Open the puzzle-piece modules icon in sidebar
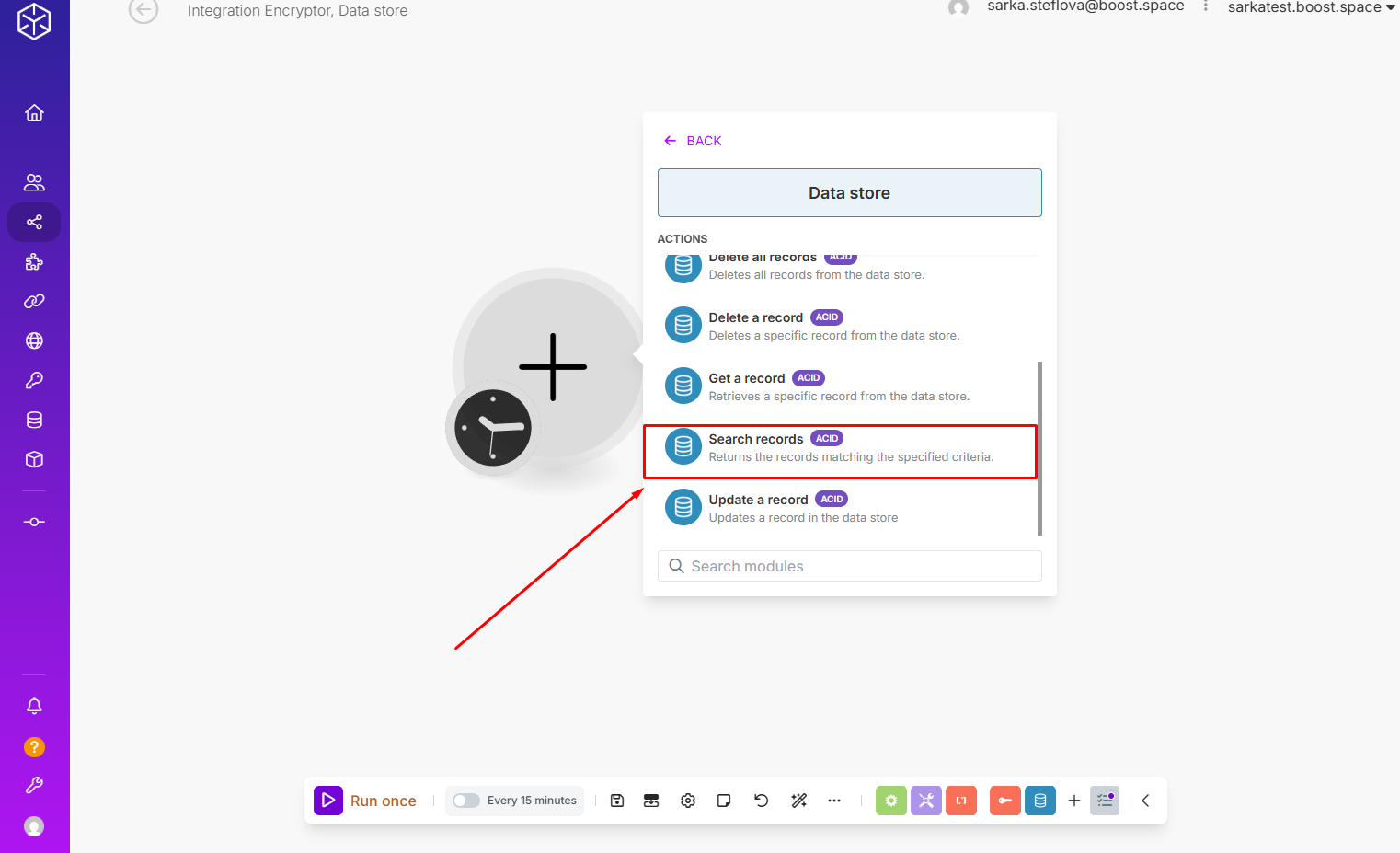The image size is (1400, 853). click(34, 262)
